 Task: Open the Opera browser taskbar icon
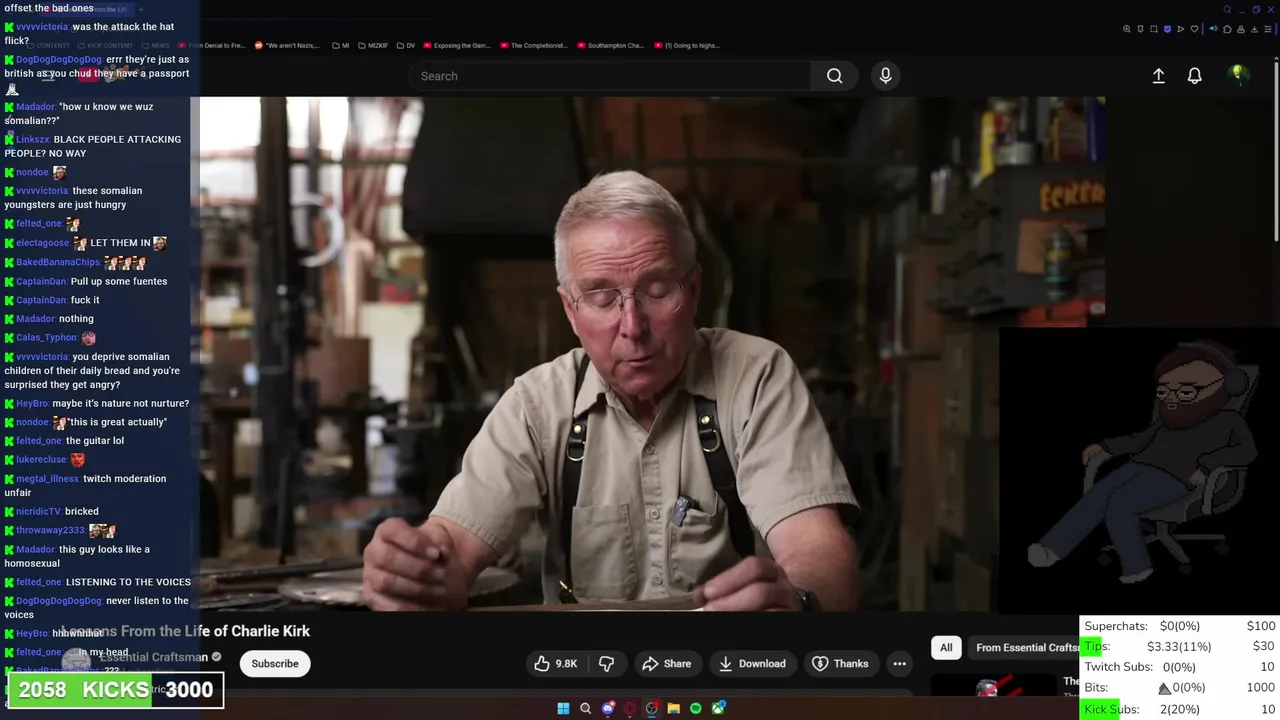[629, 709]
